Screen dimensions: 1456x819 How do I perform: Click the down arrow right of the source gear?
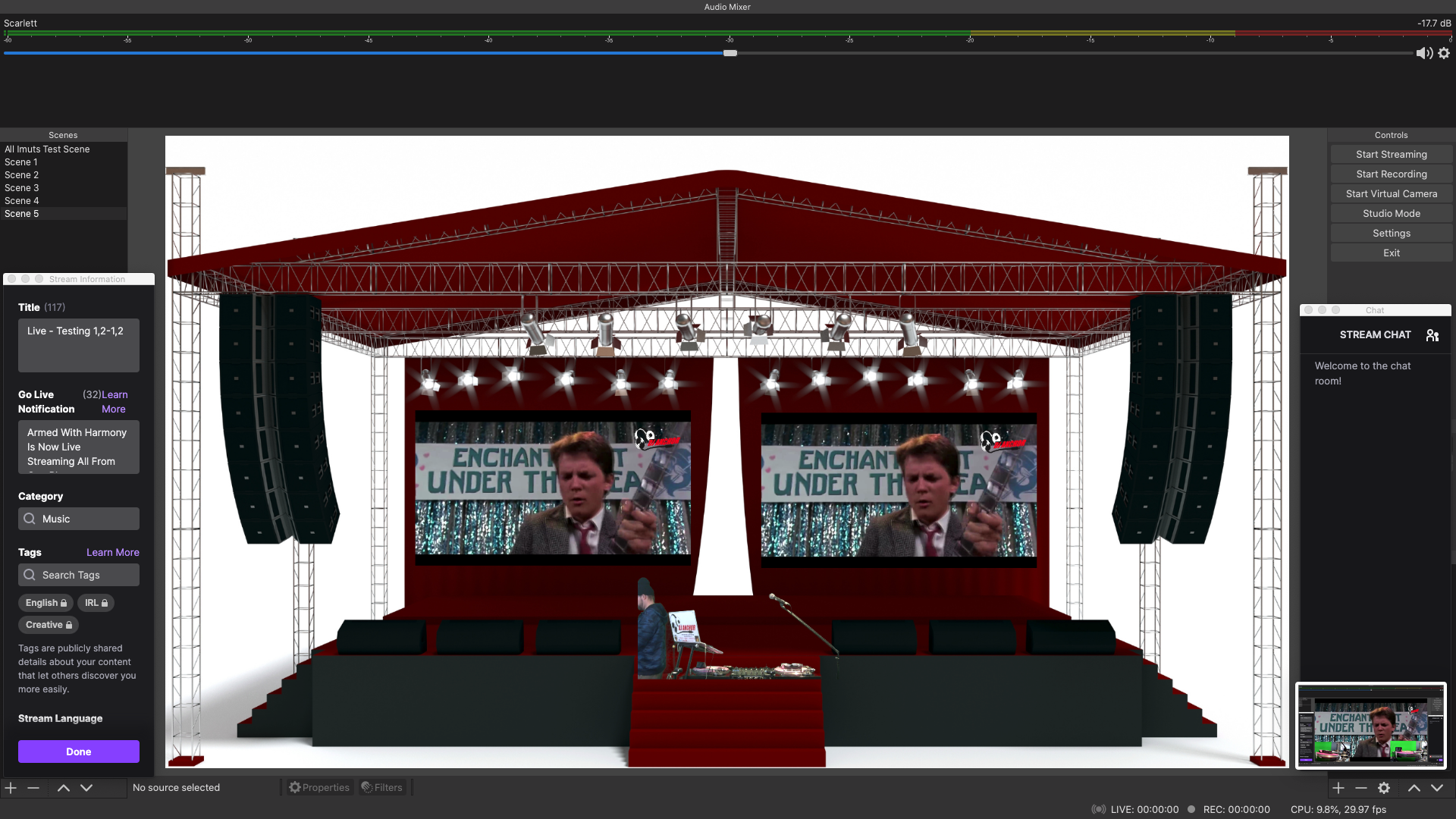tap(1437, 788)
